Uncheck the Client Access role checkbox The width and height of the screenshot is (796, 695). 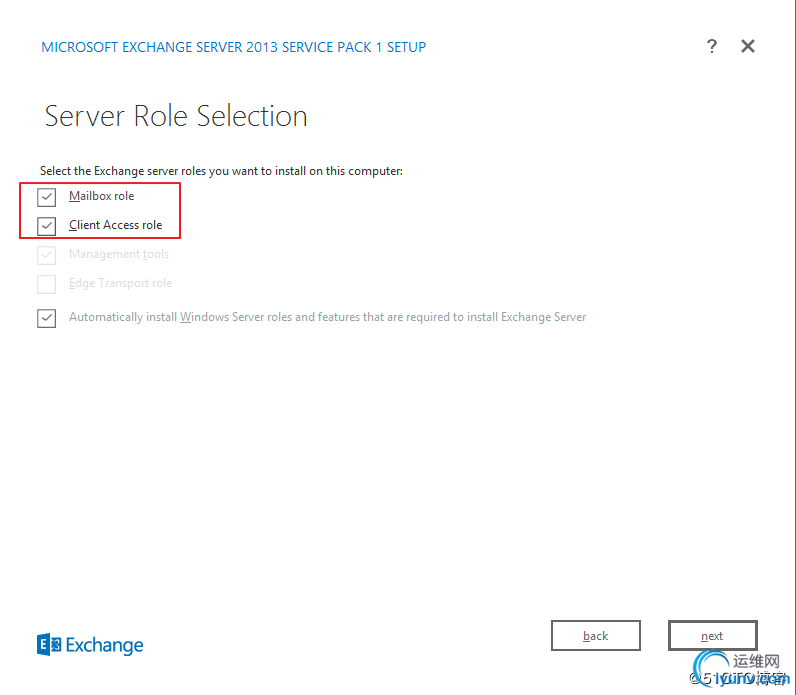coord(47,226)
